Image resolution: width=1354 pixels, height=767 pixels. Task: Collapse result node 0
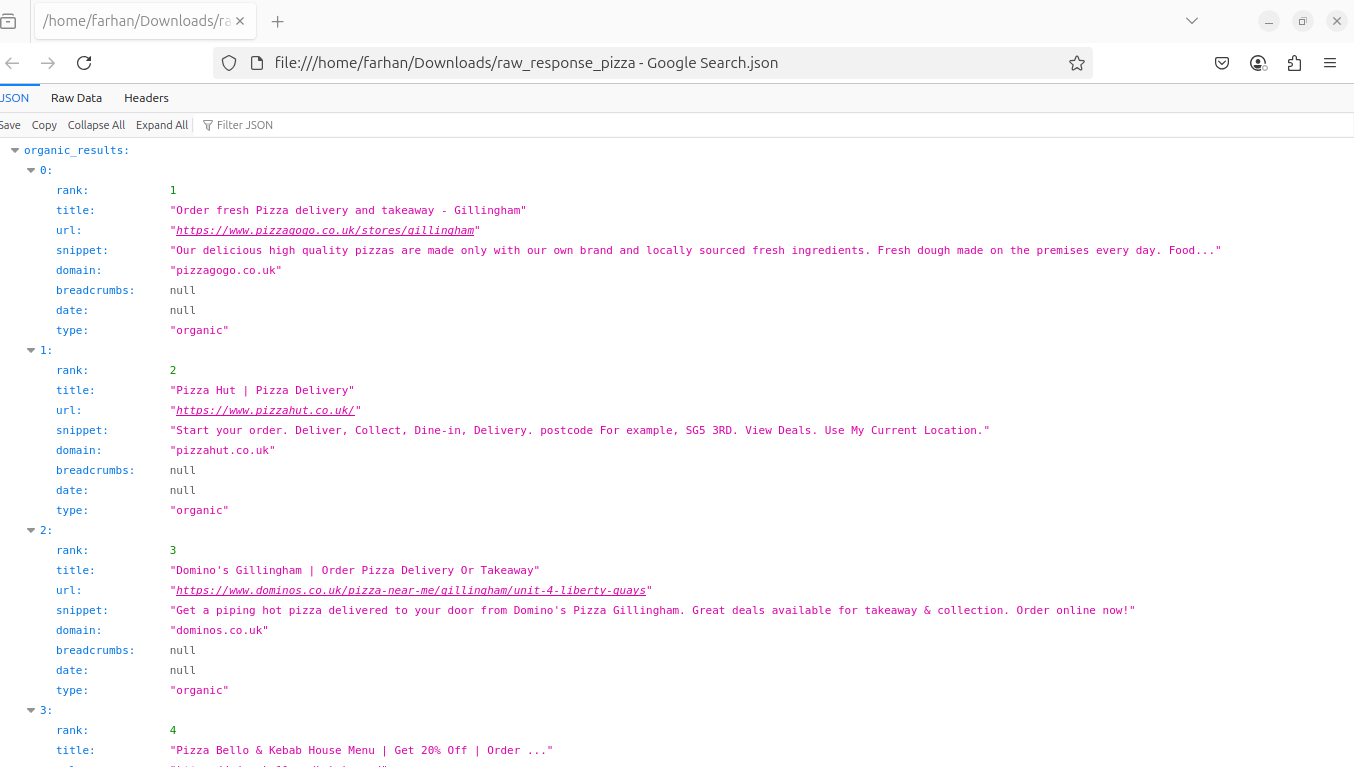pos(31,170)
